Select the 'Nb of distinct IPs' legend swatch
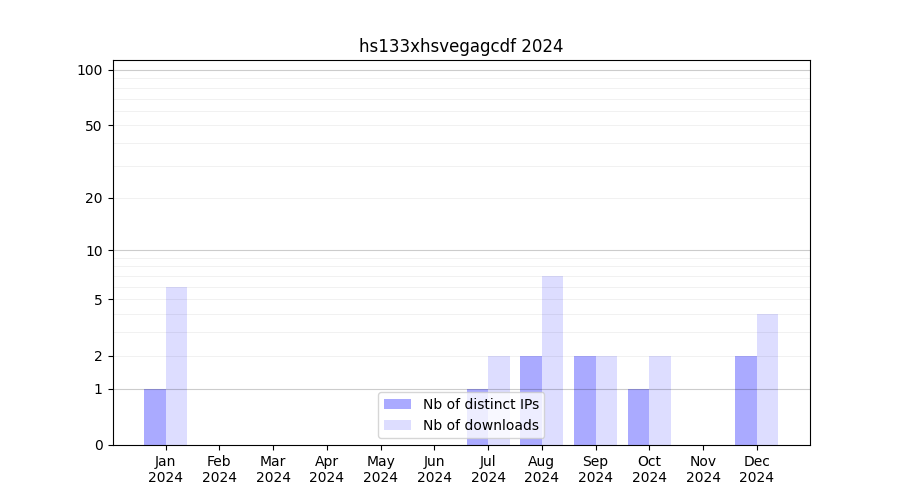Viewport: 900px width, 500px height. 397,404
